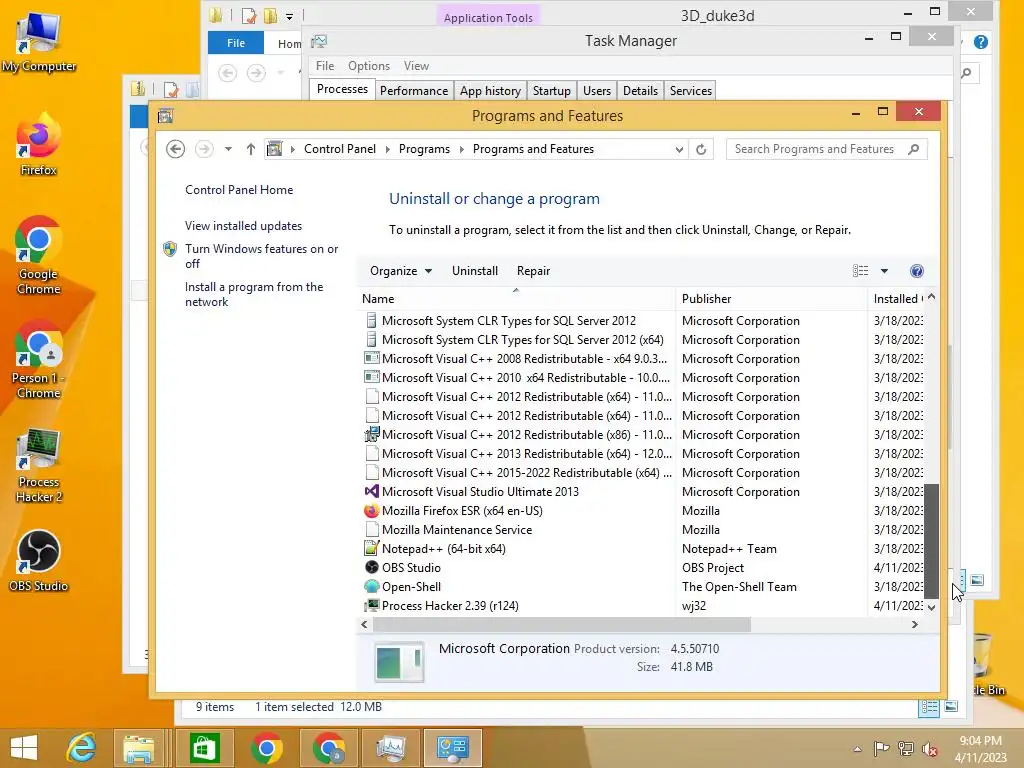Go back in Programs and Features
Screen dimensions: 1024x768
click(x=175, y=149)
